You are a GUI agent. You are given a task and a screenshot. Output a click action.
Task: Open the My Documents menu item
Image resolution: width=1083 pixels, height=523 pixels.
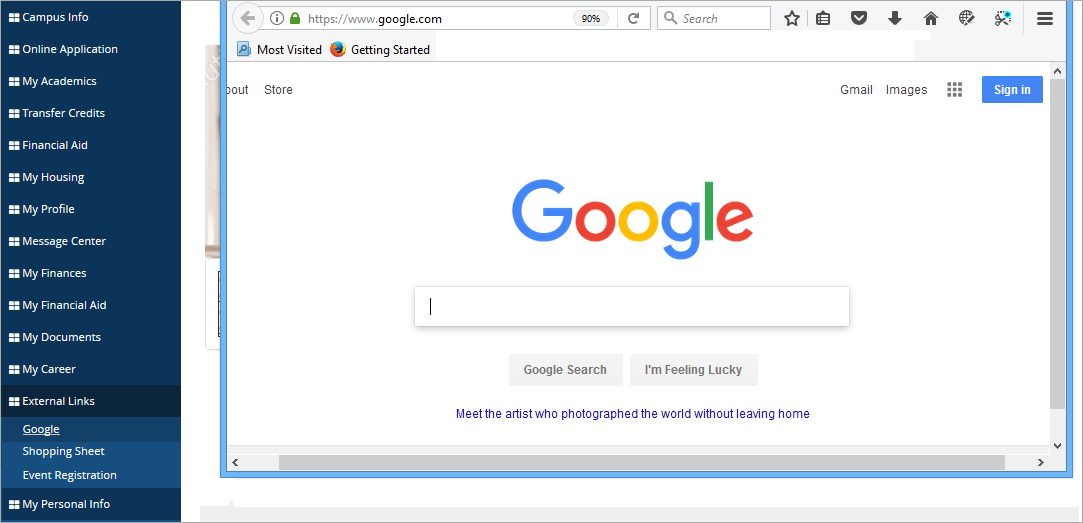pos(90,337)
